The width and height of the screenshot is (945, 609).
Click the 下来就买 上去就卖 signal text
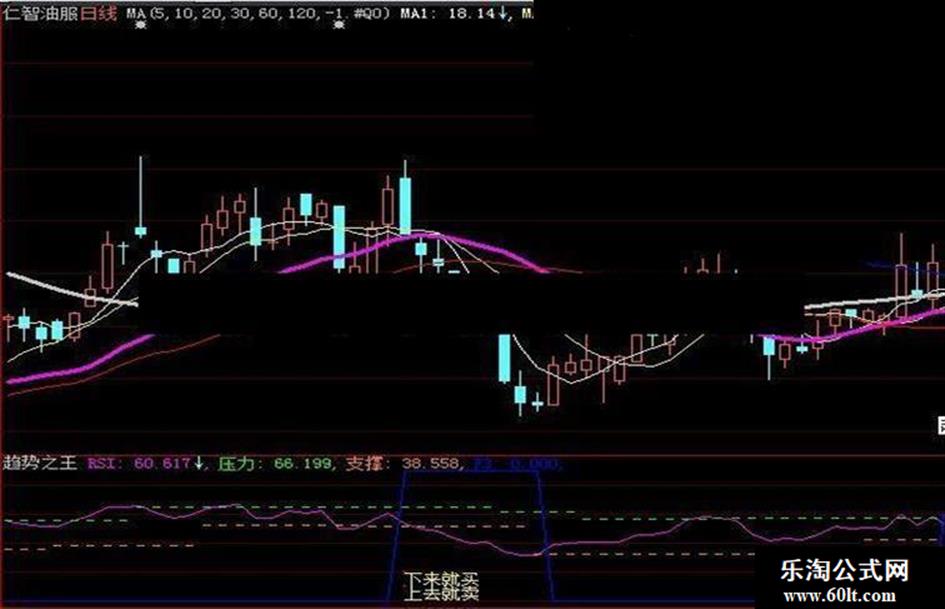point(442,587)
